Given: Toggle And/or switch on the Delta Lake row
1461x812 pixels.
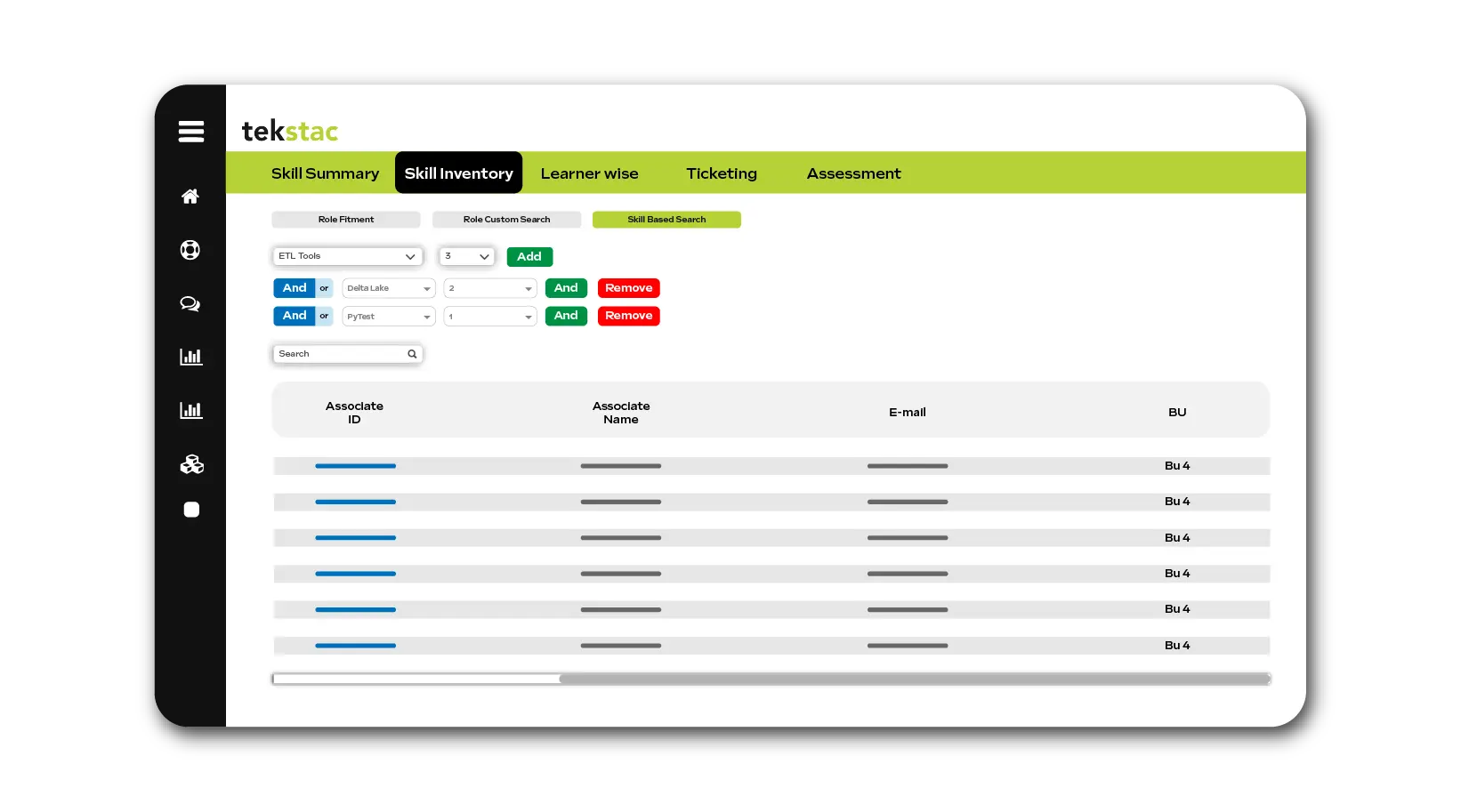Looking at the screenshot, I should (x=303, y=288).
